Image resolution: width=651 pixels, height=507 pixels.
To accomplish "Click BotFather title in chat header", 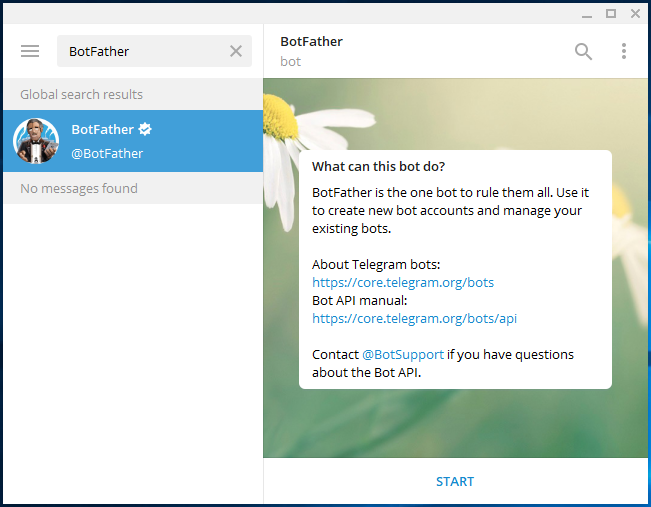I will (311, 42).
